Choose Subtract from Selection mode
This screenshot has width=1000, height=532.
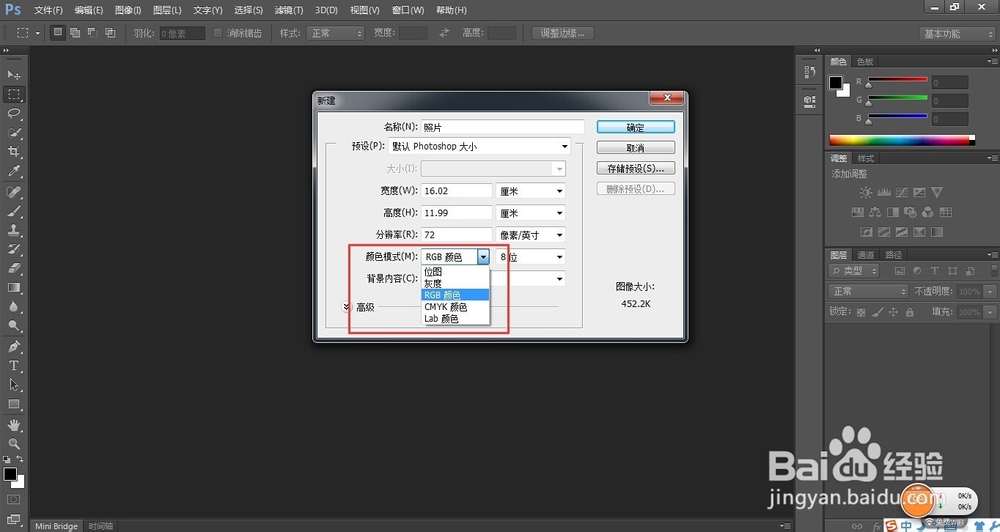click(x=92, y=33)
